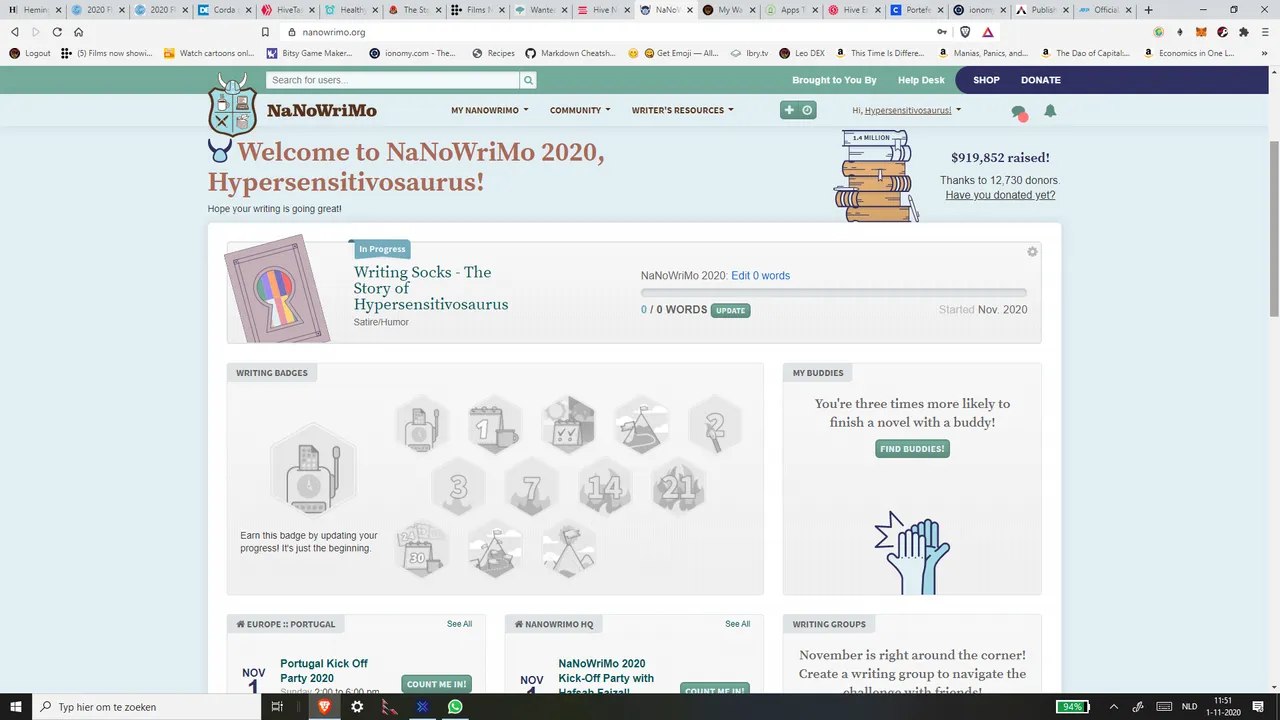Switch to the HiveTasks browser tab

click(288, 10)
